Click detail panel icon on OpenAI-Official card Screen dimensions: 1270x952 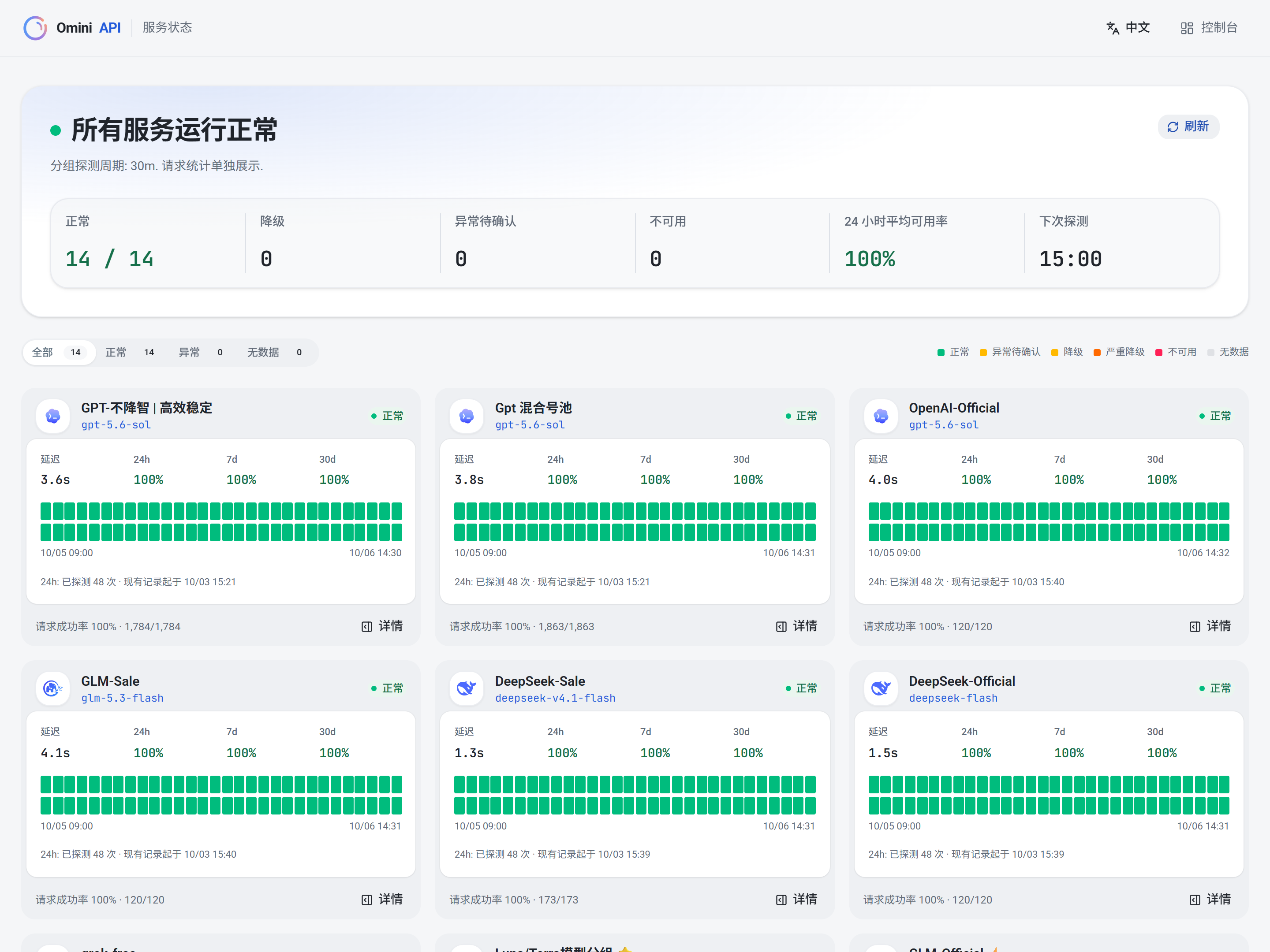pyautogui.click(x=1195, y=627)
